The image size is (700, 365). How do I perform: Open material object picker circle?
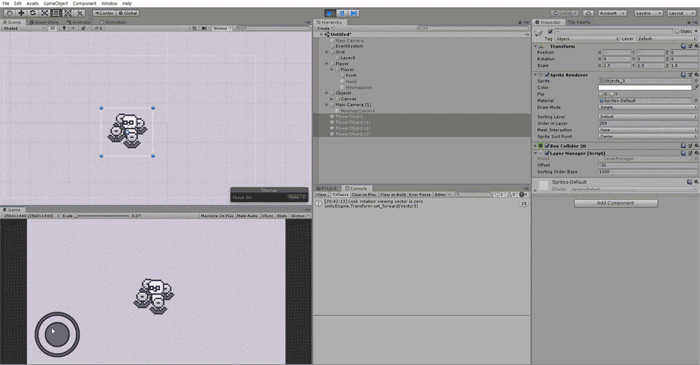pos(696,100)
